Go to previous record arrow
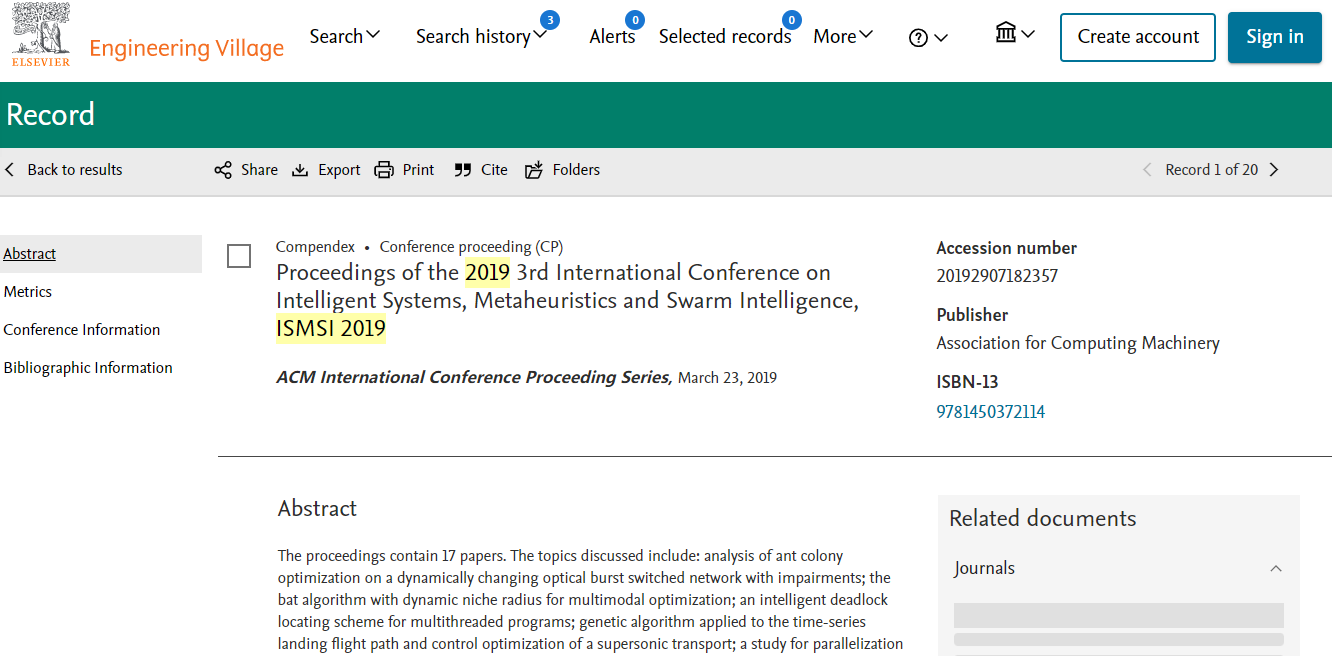Image resolution: width=1332 pixels, height=656 pixels. pyautogui.click(x=1147, y=170)
